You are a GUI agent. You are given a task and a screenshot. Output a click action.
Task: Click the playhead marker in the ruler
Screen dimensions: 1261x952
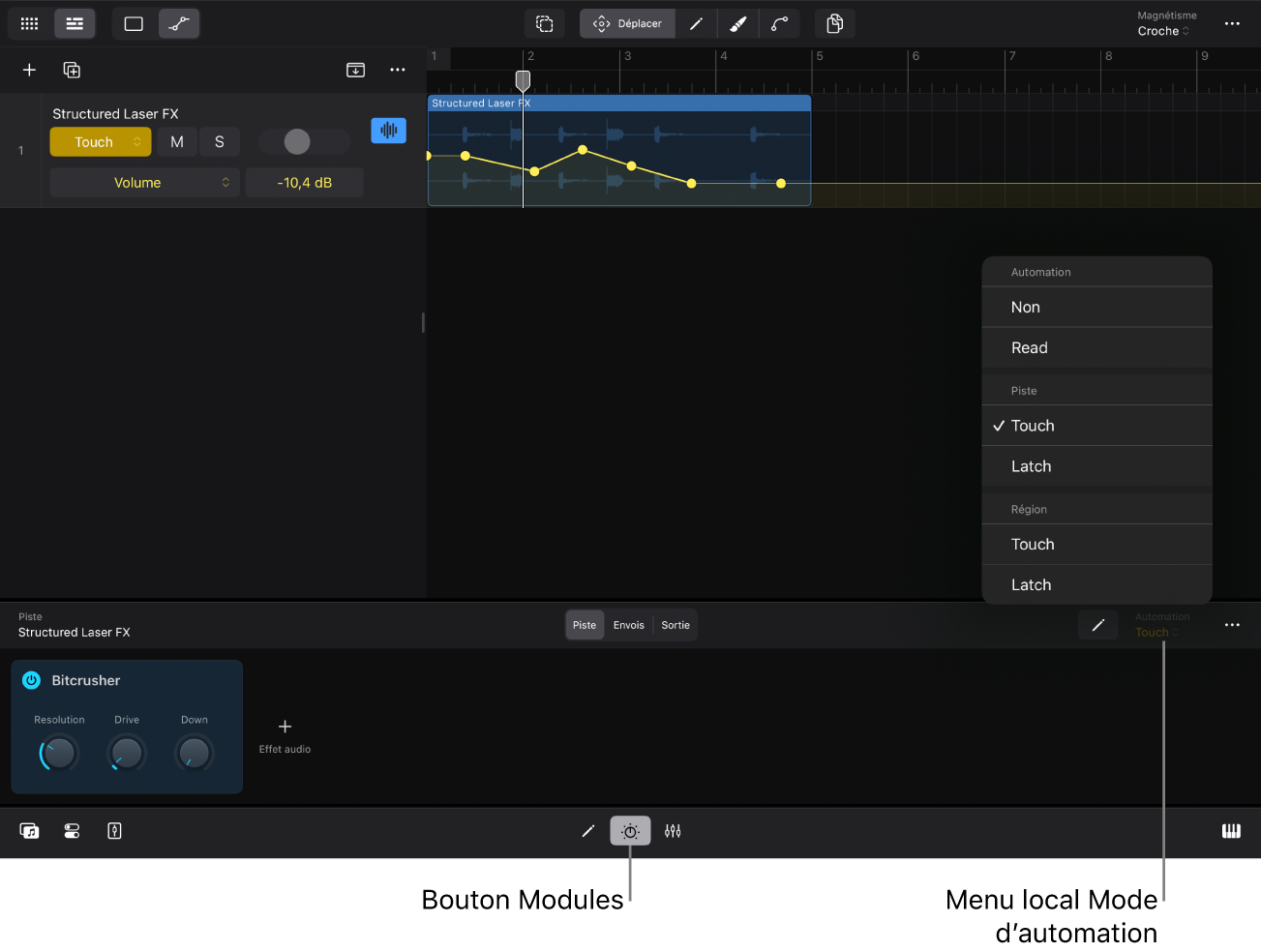click(523, 81)
